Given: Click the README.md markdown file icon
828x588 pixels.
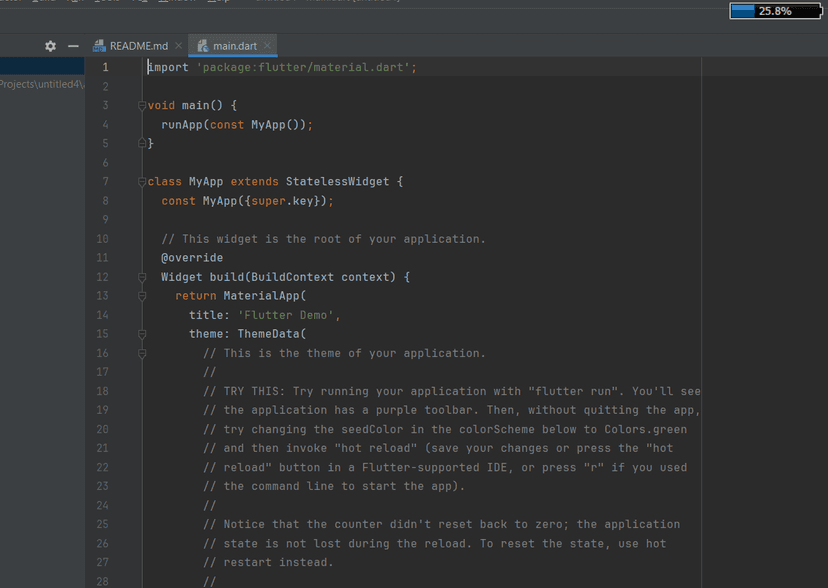Looking at the screenshot, I should pos(99,46).
